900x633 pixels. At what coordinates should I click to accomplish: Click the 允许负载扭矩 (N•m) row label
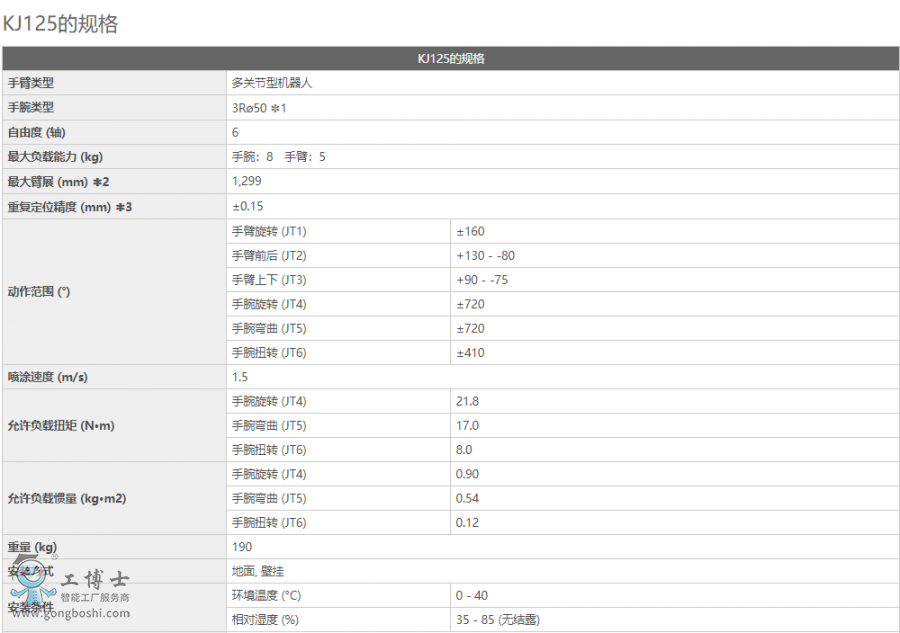(61, 426)
